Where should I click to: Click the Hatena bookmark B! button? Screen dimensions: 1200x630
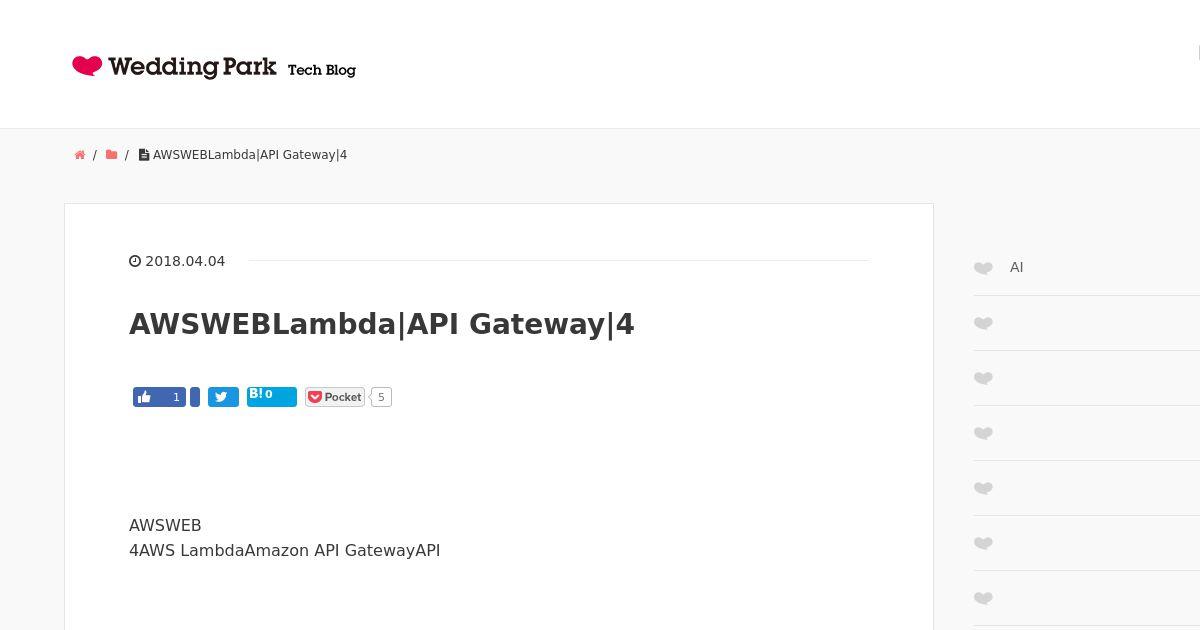tap(272, 397)
